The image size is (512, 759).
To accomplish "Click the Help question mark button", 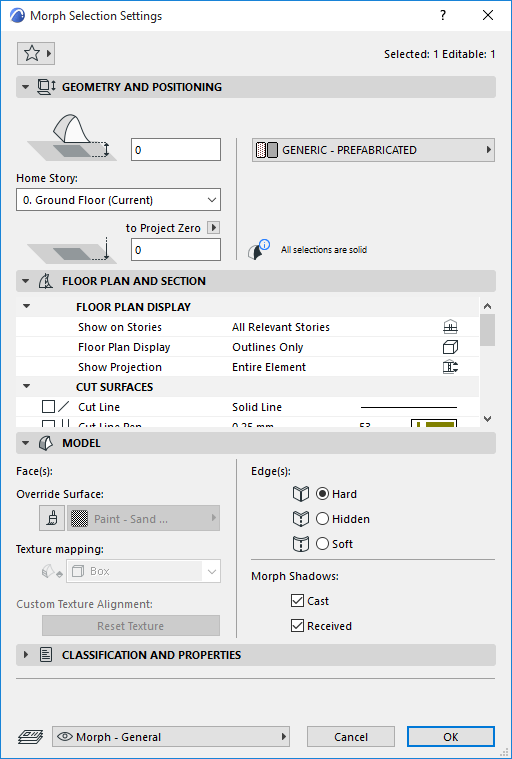I will coord(443,15).
